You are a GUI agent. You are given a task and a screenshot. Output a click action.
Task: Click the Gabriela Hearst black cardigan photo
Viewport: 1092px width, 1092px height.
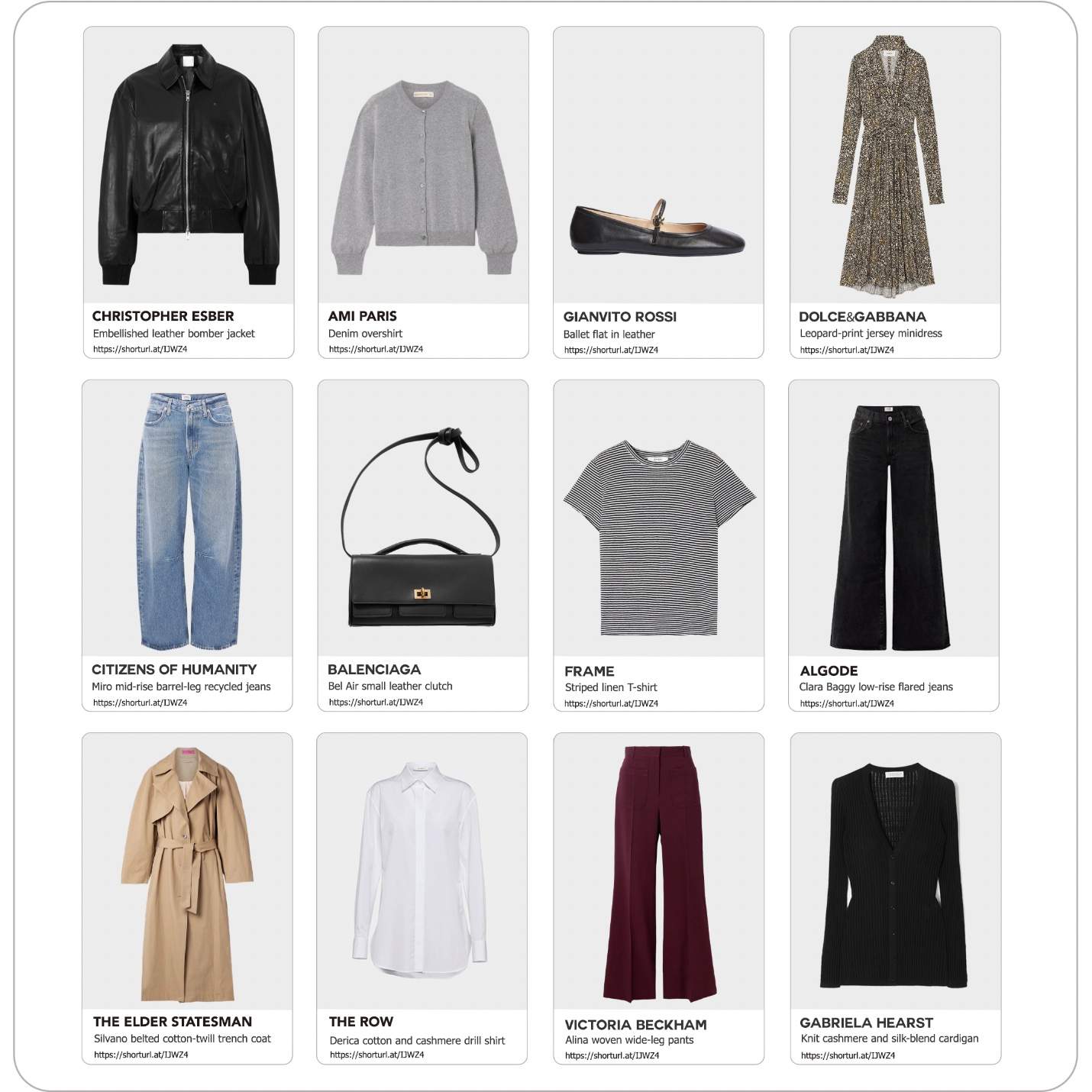click(896, 871)
